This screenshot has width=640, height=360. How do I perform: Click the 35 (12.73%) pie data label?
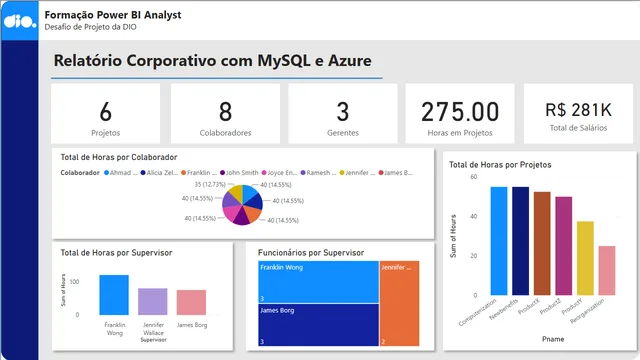pyautogui.click(x=210, y=184)
